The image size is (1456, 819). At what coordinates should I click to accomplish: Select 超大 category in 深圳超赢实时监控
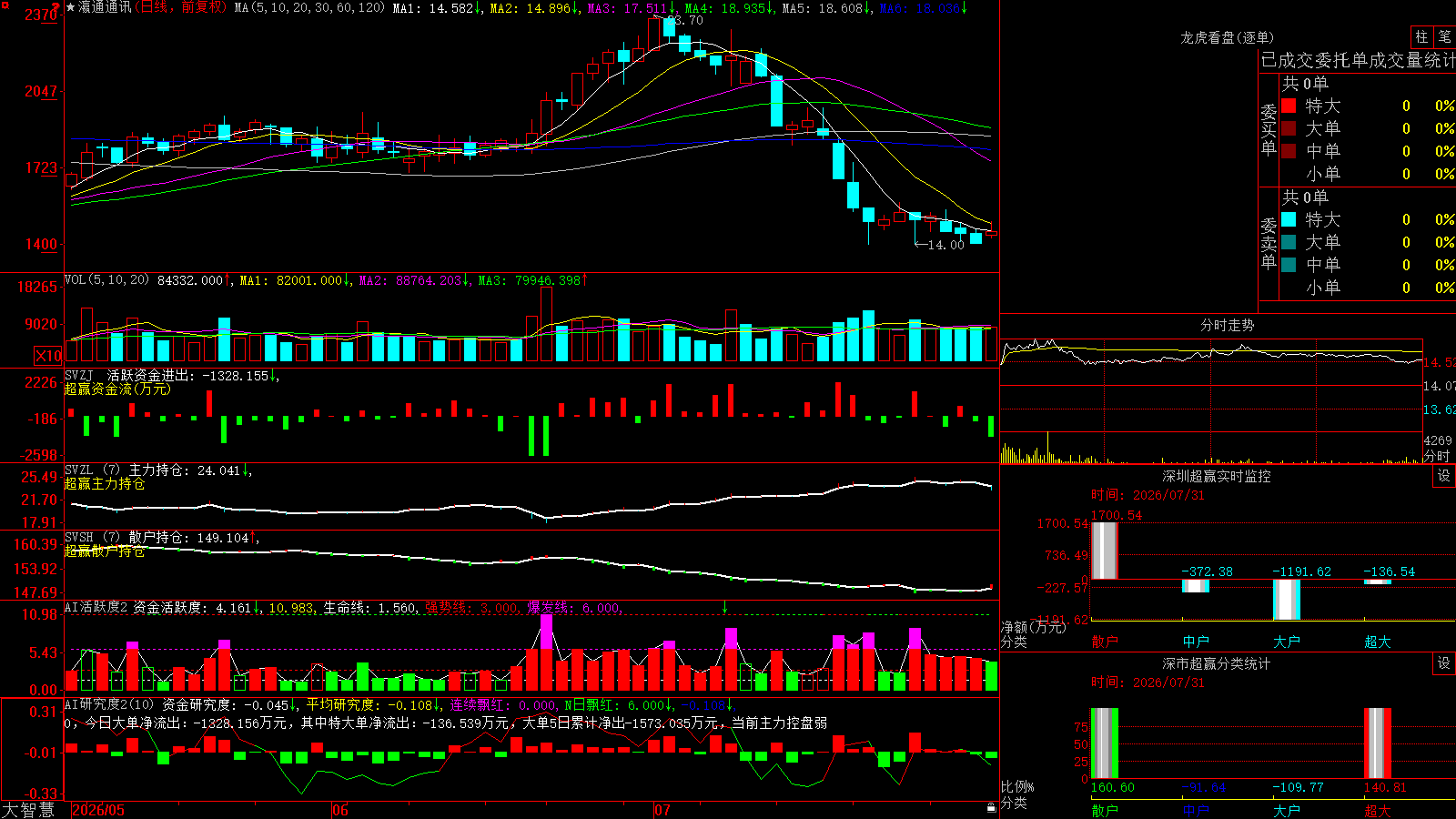pyautogui.click(x=1378, y=642)
